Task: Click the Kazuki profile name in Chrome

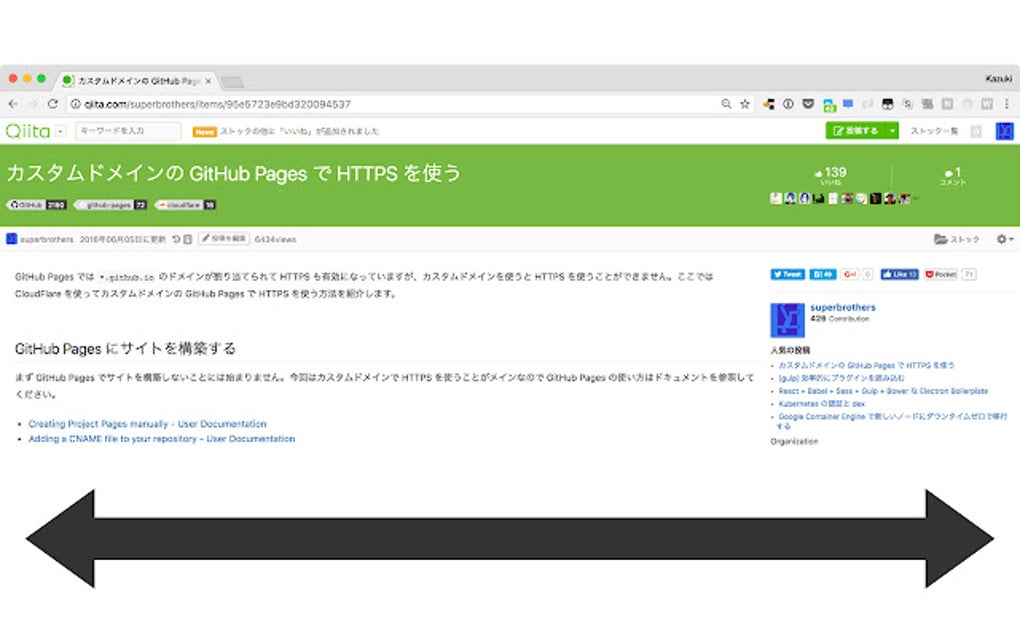Action: point(999,79)
